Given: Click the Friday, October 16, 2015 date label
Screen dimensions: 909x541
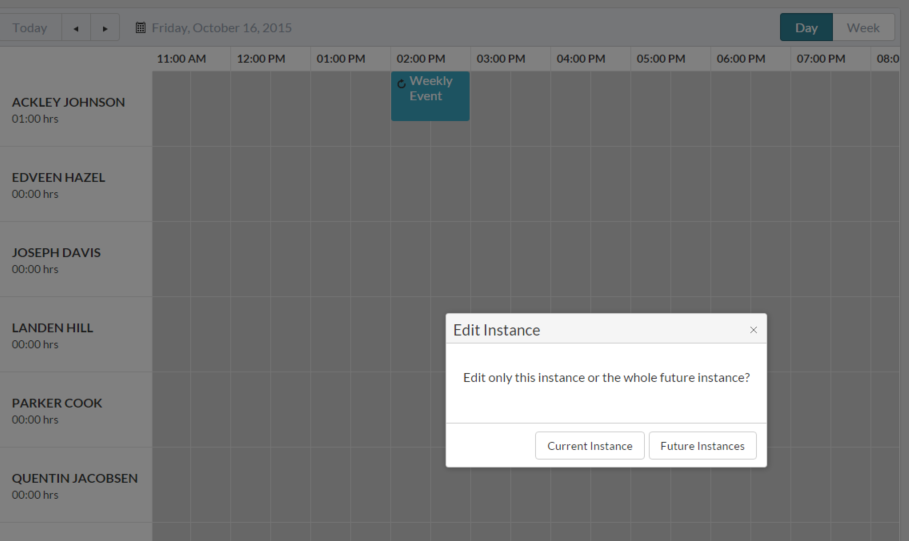Looking at the screenshot, I should [221, 28].
